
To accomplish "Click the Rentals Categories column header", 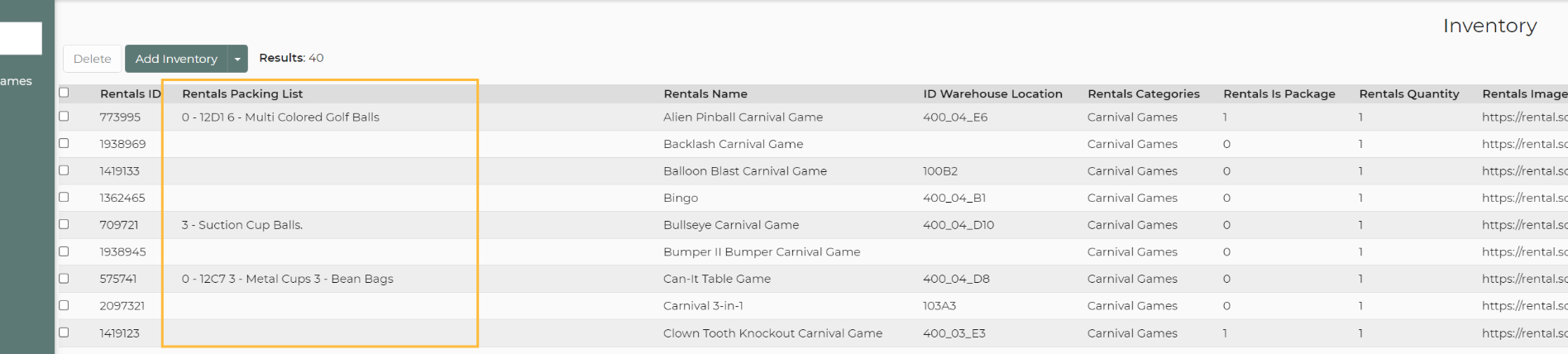I will [x=1143, y=93].
